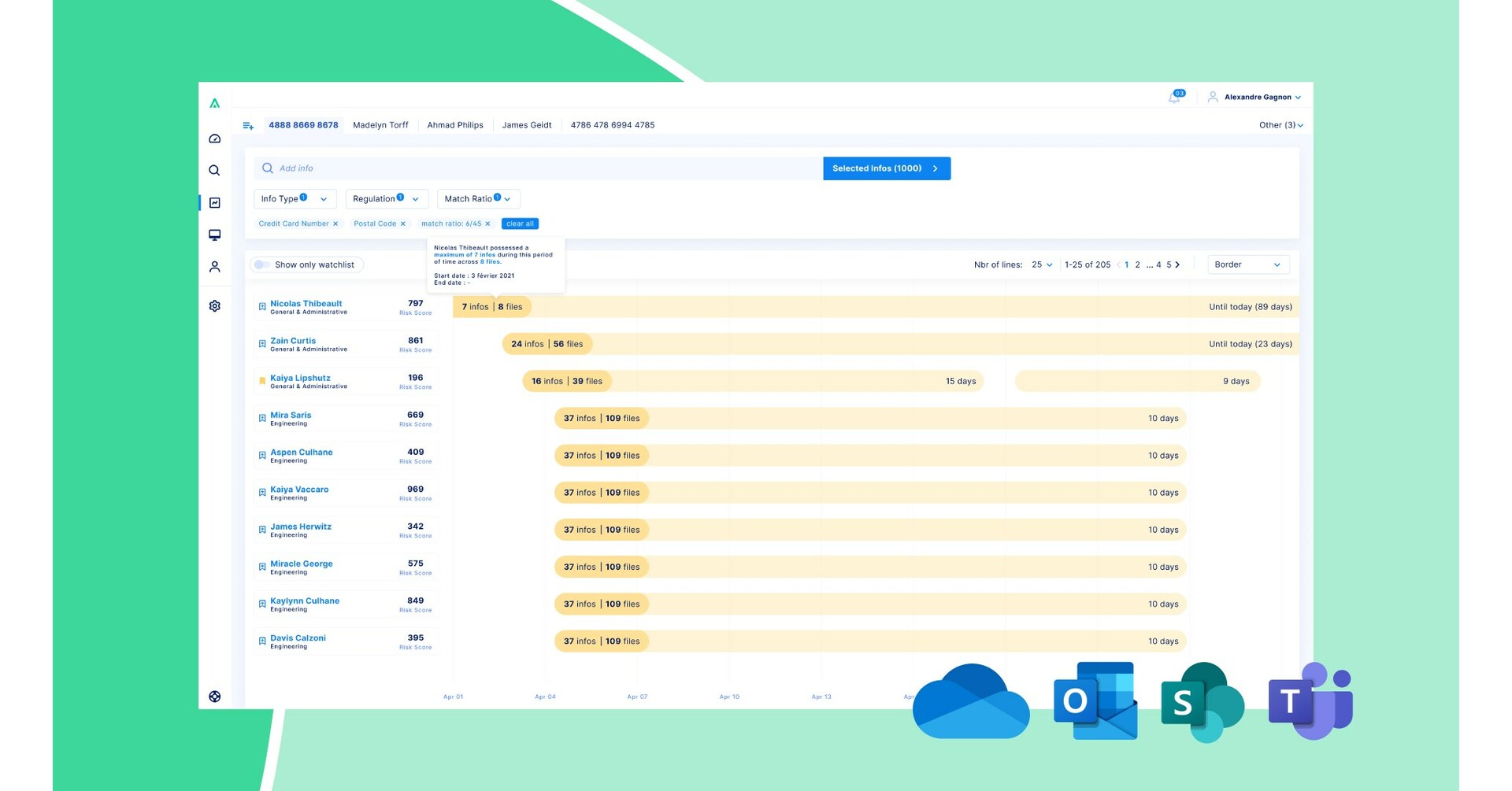Toggle the watchlist bookmark for Zain Curtis
The width and height of the screenshot is (1512, 791).
pos(262,343)
